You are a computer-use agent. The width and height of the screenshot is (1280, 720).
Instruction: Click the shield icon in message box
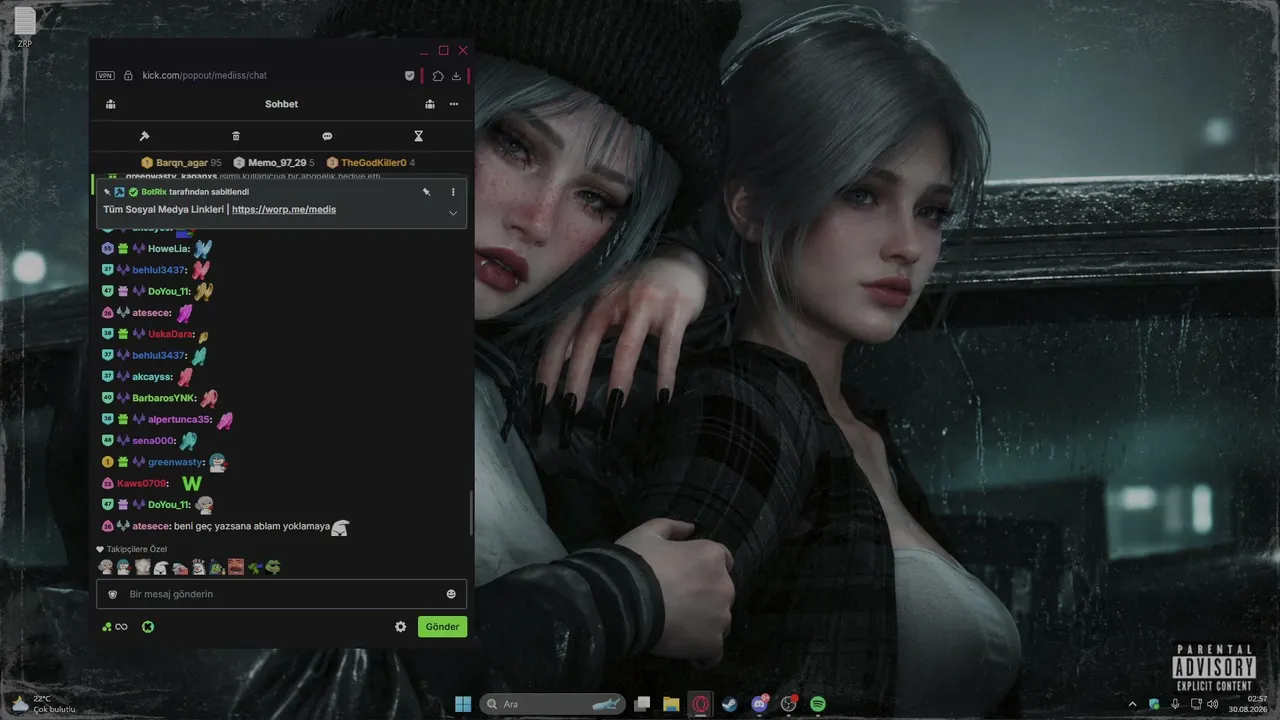tap(112, 594)
